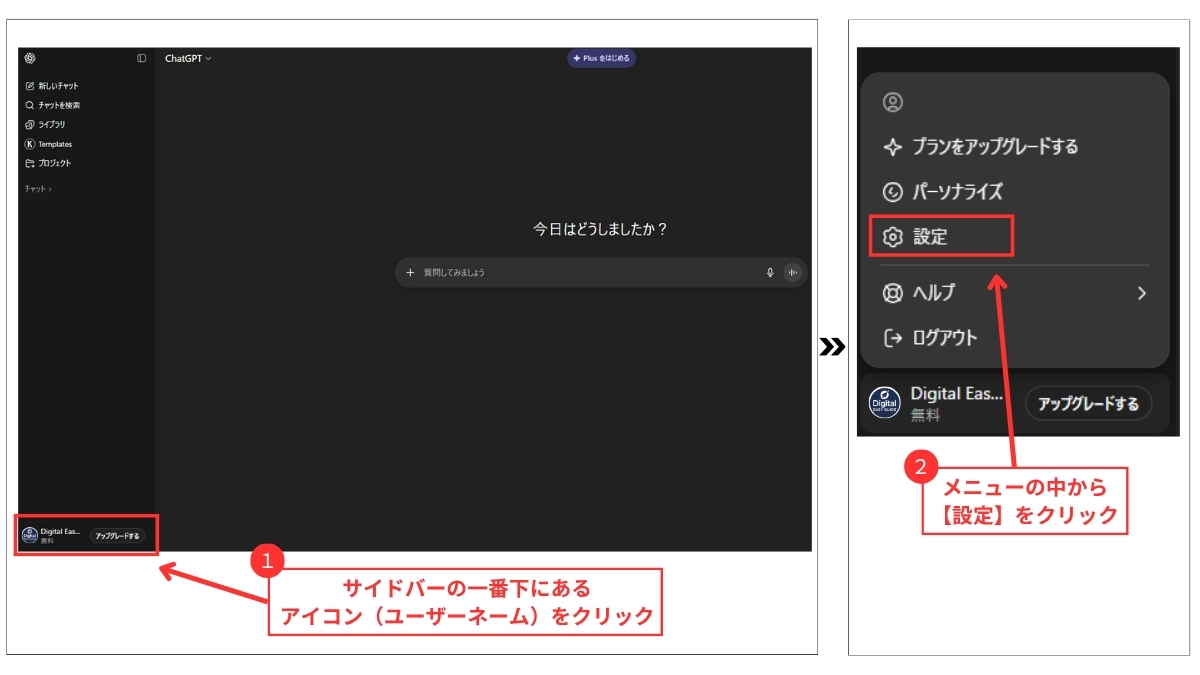
Task: Open the ライブラリ library item
Action: tap(46, 124)
